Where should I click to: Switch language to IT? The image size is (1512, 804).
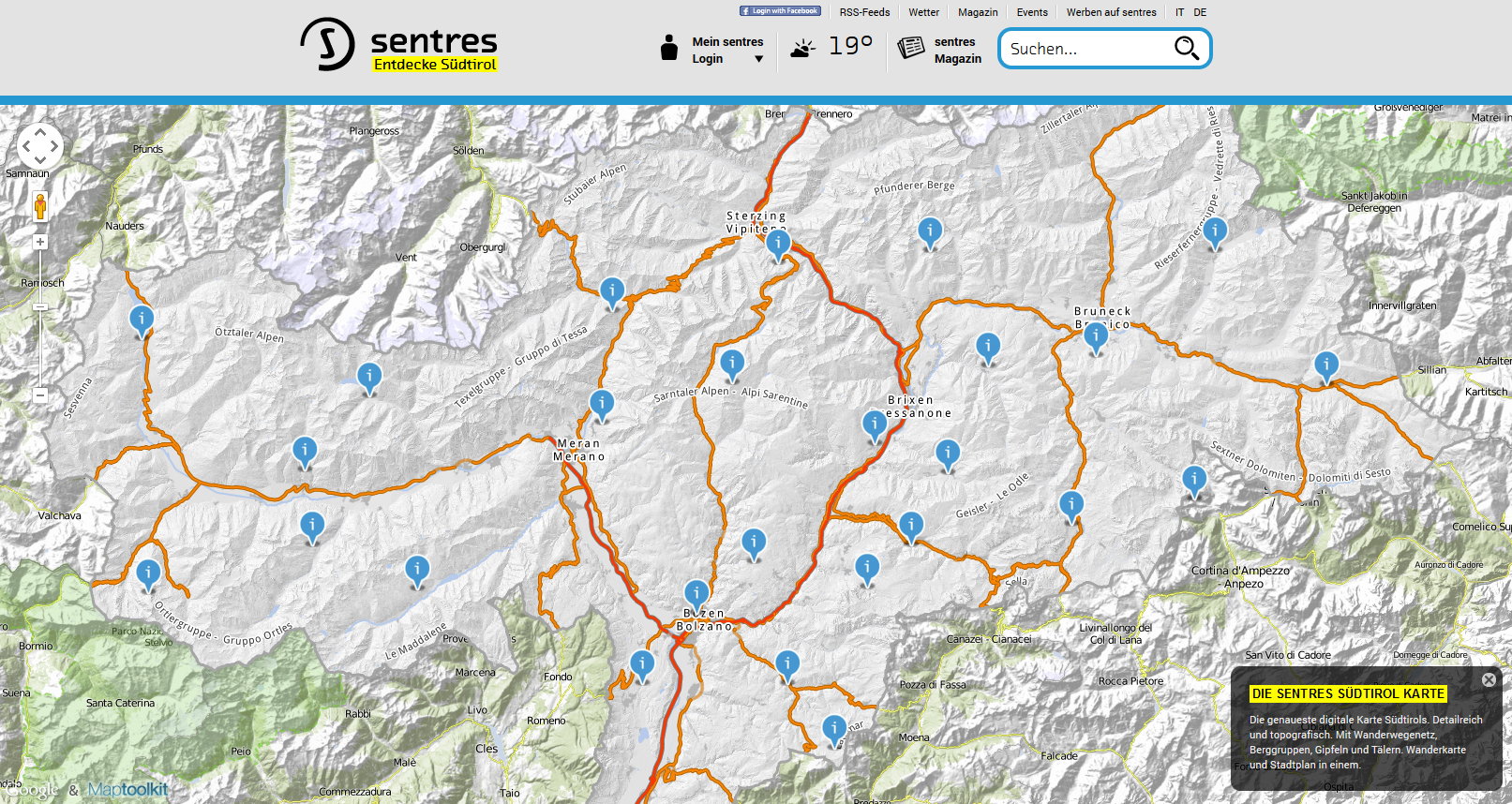pyautogui.click(x=1179, y=12)
